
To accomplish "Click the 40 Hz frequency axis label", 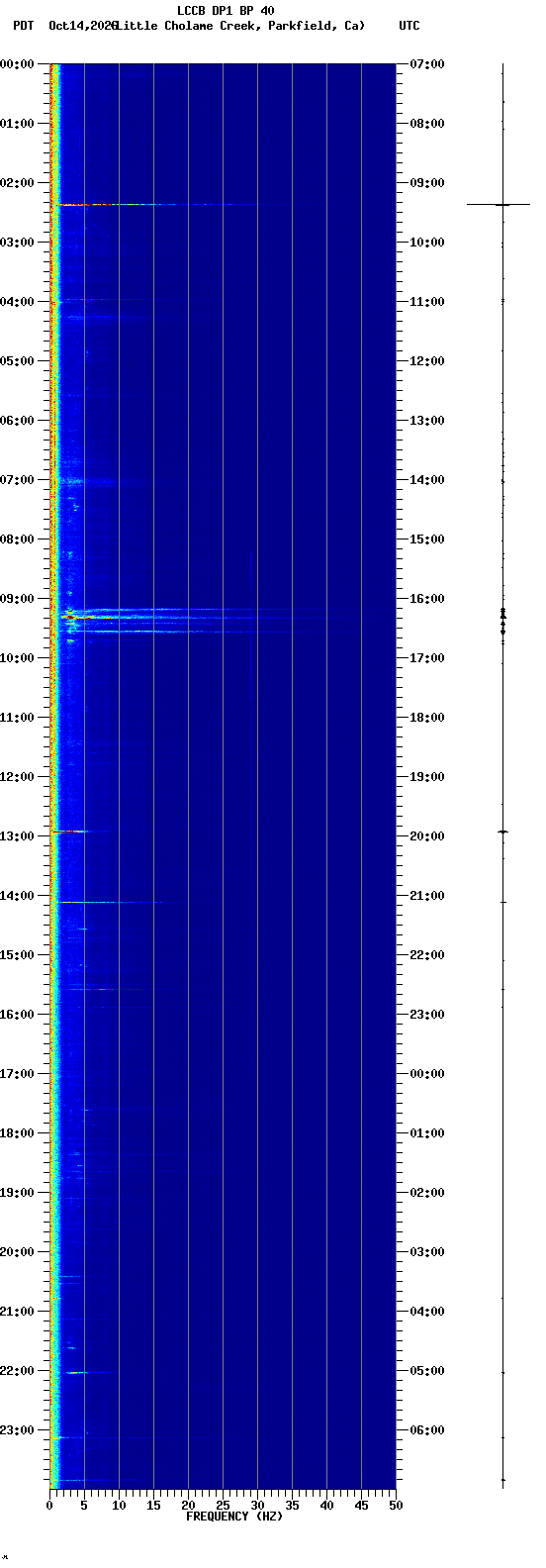I will [326, 1506].
